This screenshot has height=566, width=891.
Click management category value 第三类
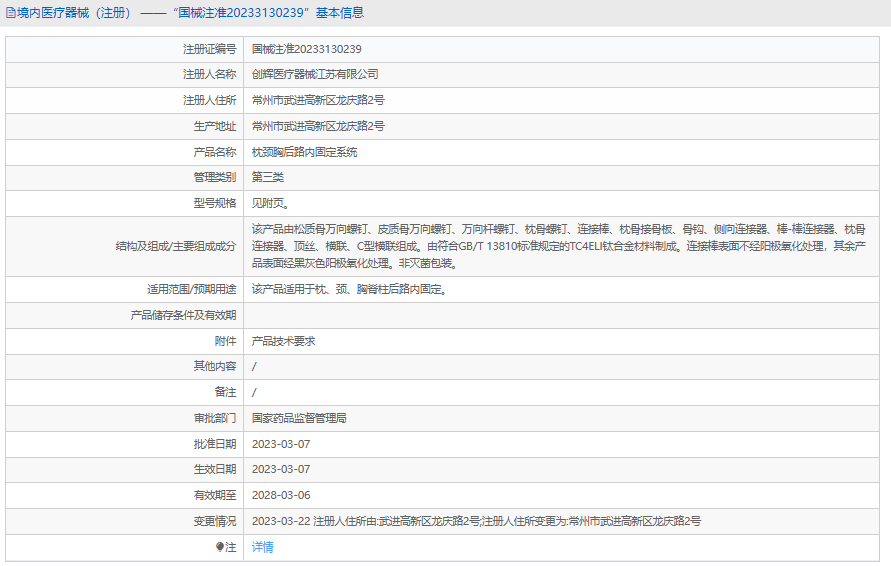pos(268,177)
